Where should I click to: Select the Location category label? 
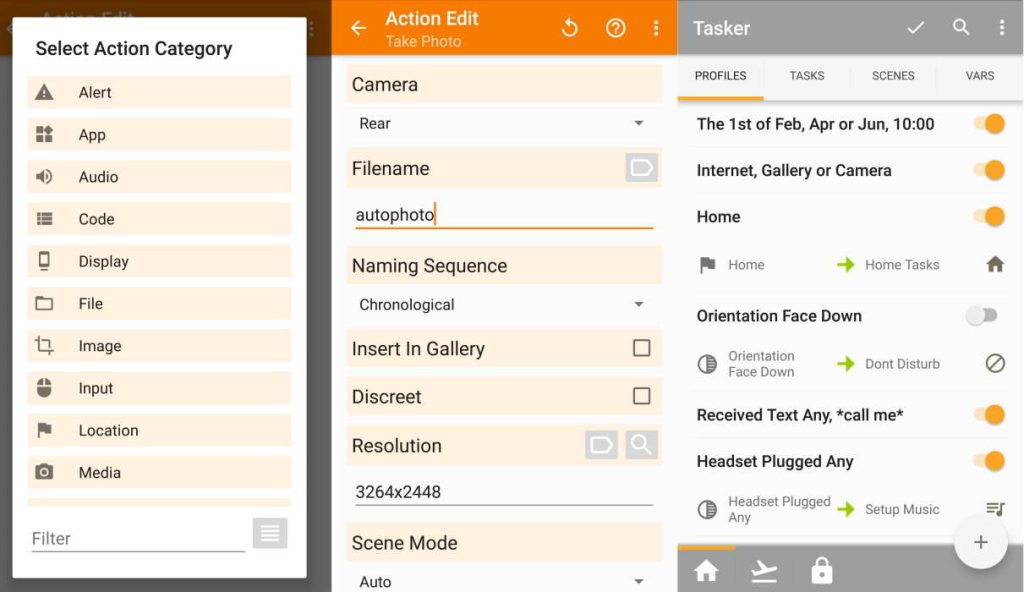108,430
